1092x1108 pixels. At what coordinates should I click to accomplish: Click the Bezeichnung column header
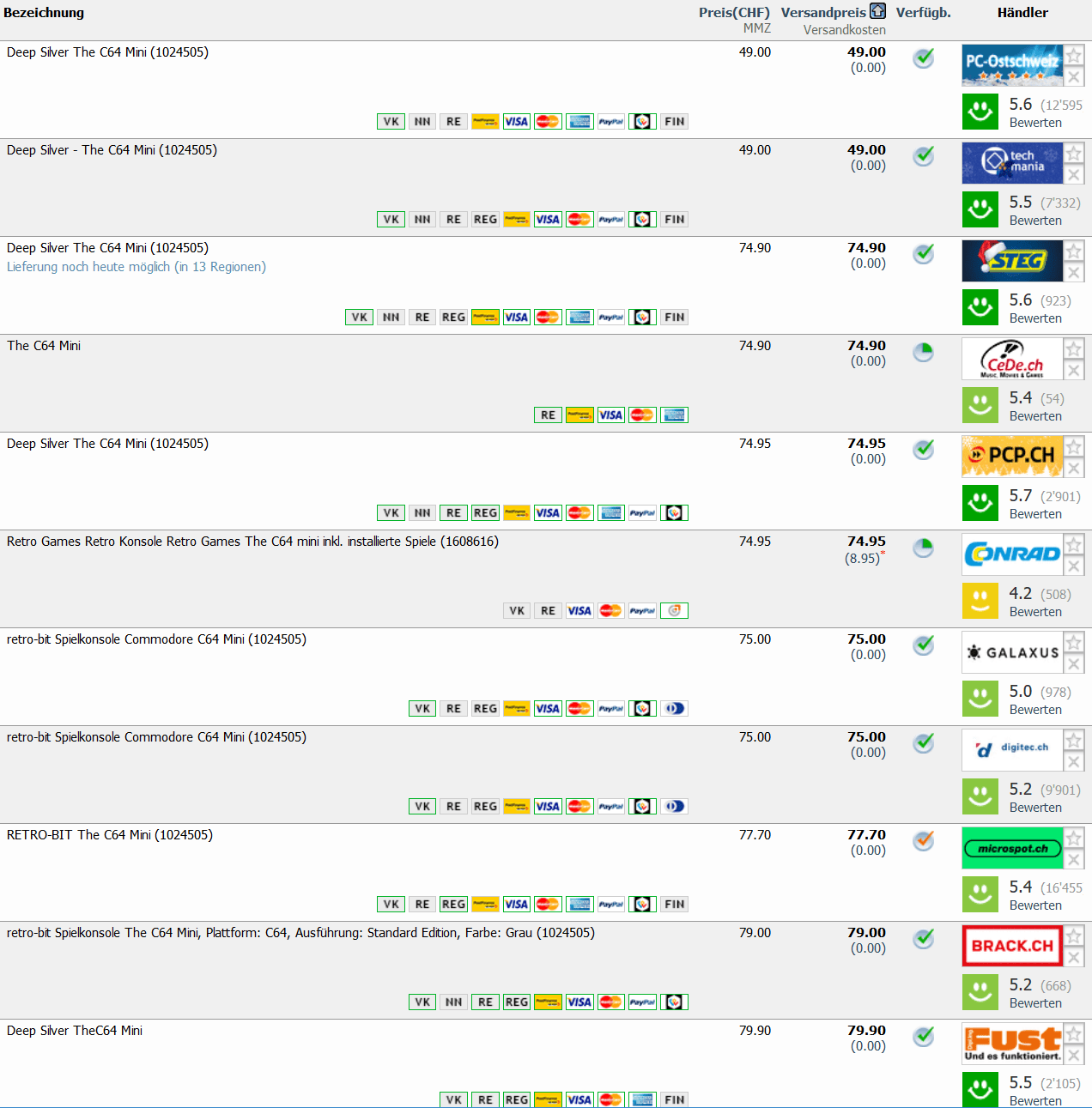pos(44,13)
